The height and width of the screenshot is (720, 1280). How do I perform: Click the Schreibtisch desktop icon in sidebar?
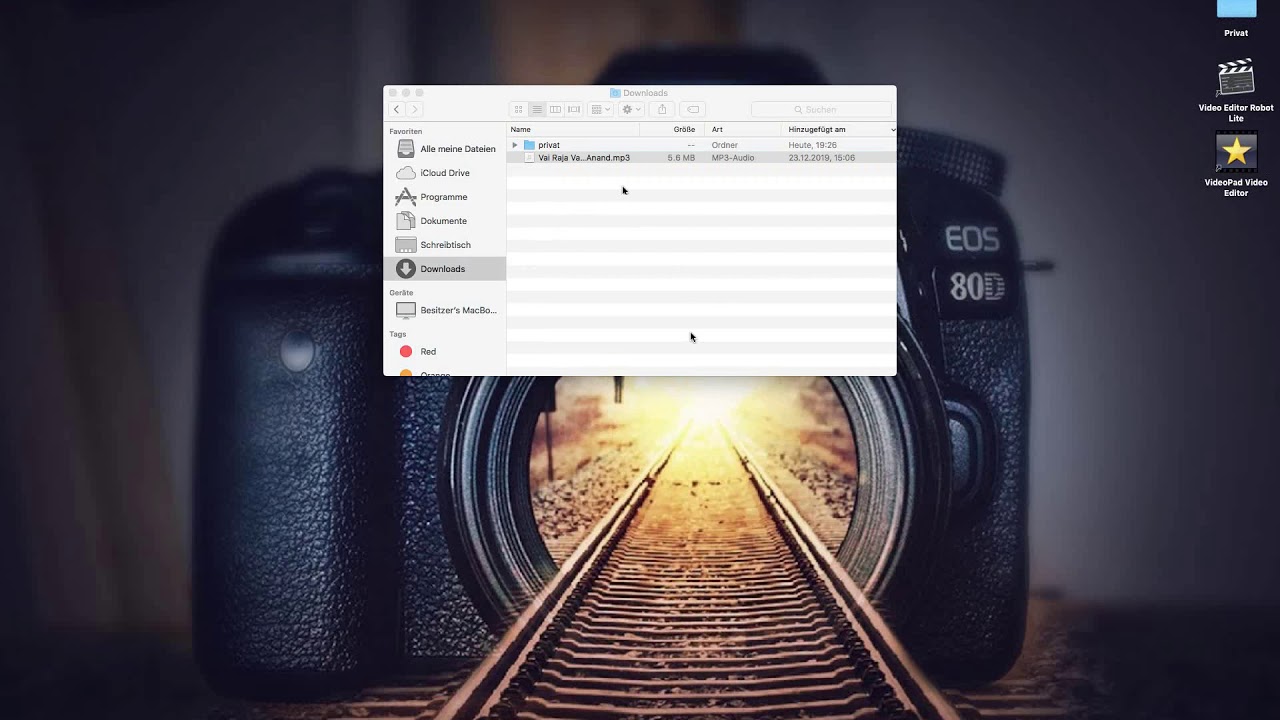[x=405, y=245]
